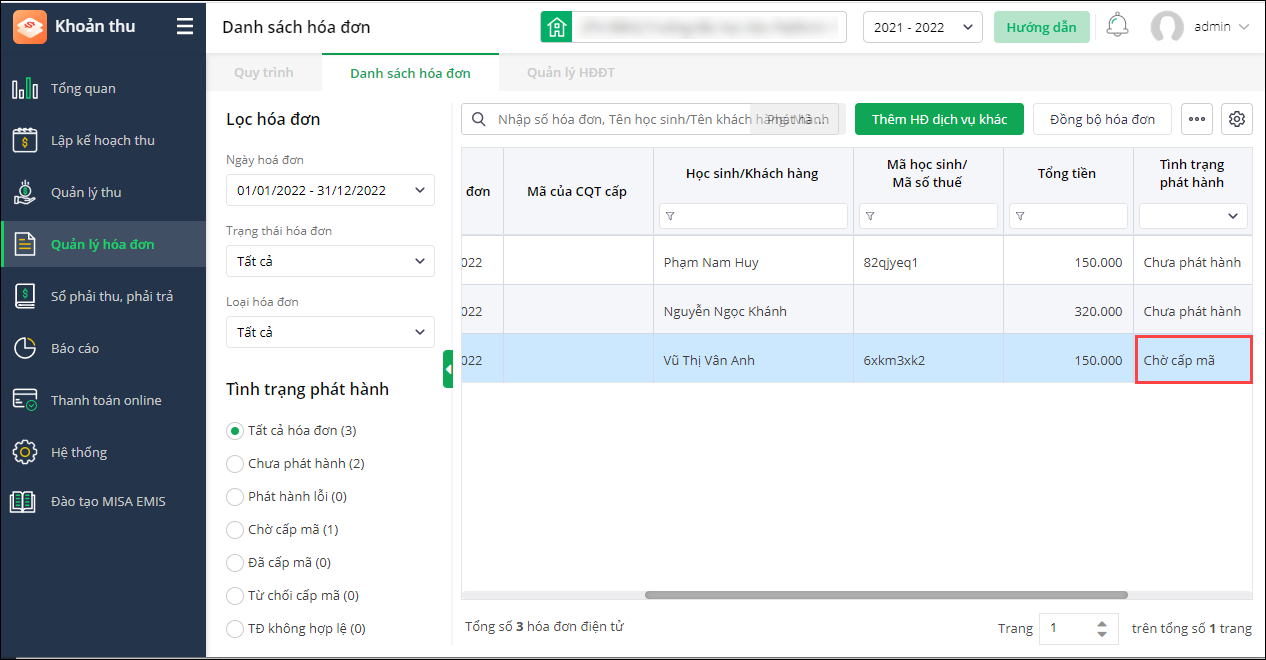1266x660 pixels.
Task: Click the hamburger menu icon
Action: point(185,27)
